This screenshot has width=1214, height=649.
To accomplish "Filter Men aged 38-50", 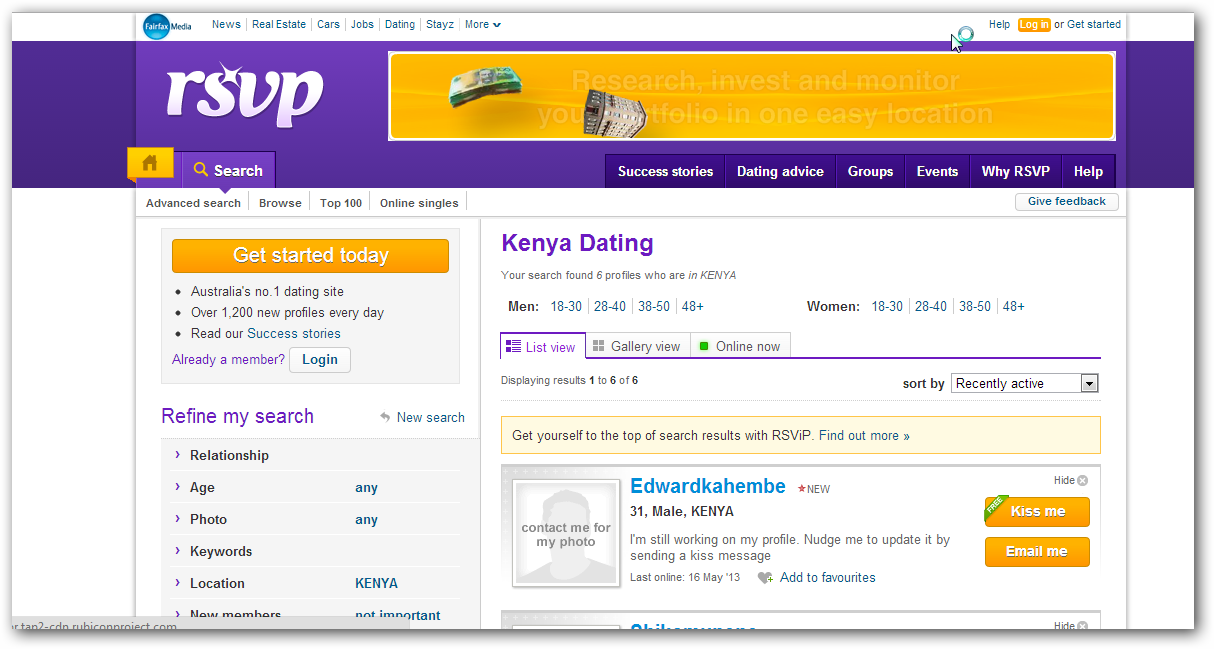I will [654, 307].
